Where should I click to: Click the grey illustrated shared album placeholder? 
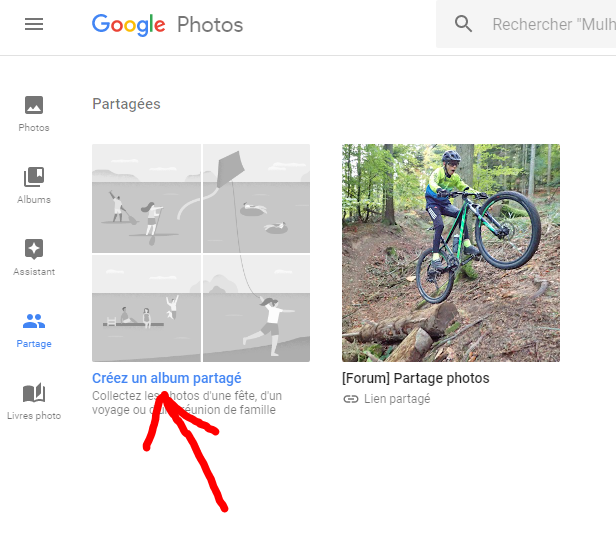pyautogui.click(x=201, y=252)
